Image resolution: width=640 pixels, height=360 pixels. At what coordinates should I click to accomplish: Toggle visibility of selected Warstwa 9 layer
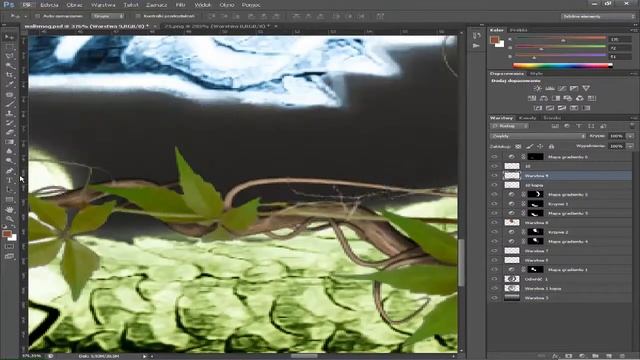[x=494, y=176]
